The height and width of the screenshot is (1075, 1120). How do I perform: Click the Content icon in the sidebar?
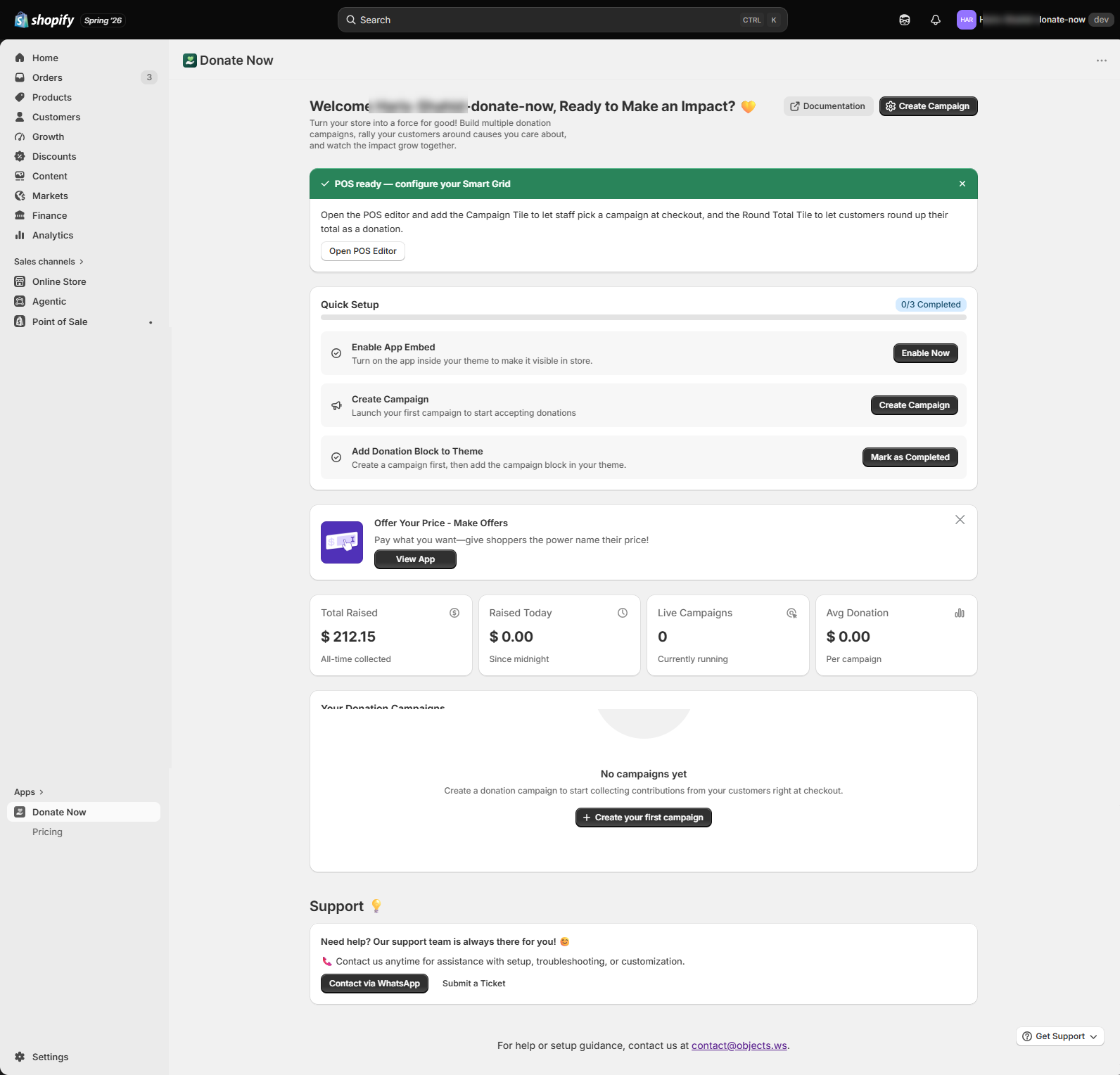tap(20, 176)
